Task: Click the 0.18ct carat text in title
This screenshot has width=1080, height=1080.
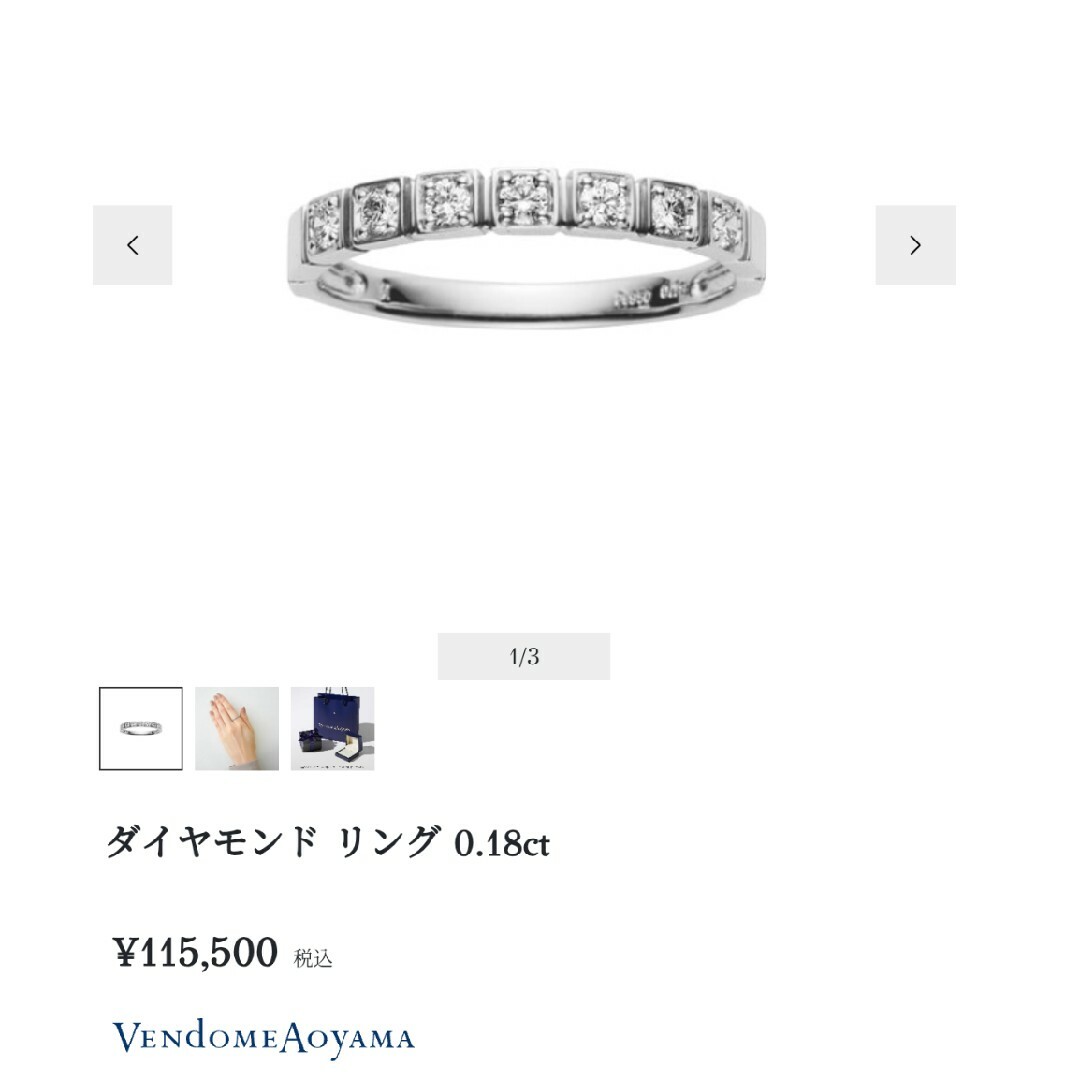Action: pyautogui.click(x=502, y=843)
